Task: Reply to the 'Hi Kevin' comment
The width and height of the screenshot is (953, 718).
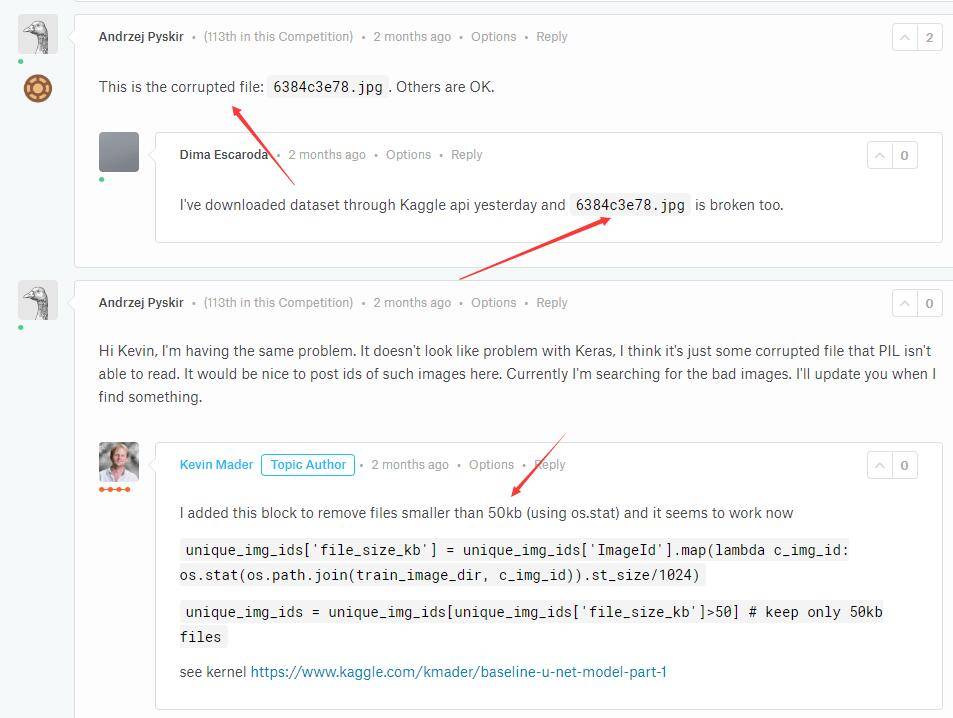Action: (551, 303)
